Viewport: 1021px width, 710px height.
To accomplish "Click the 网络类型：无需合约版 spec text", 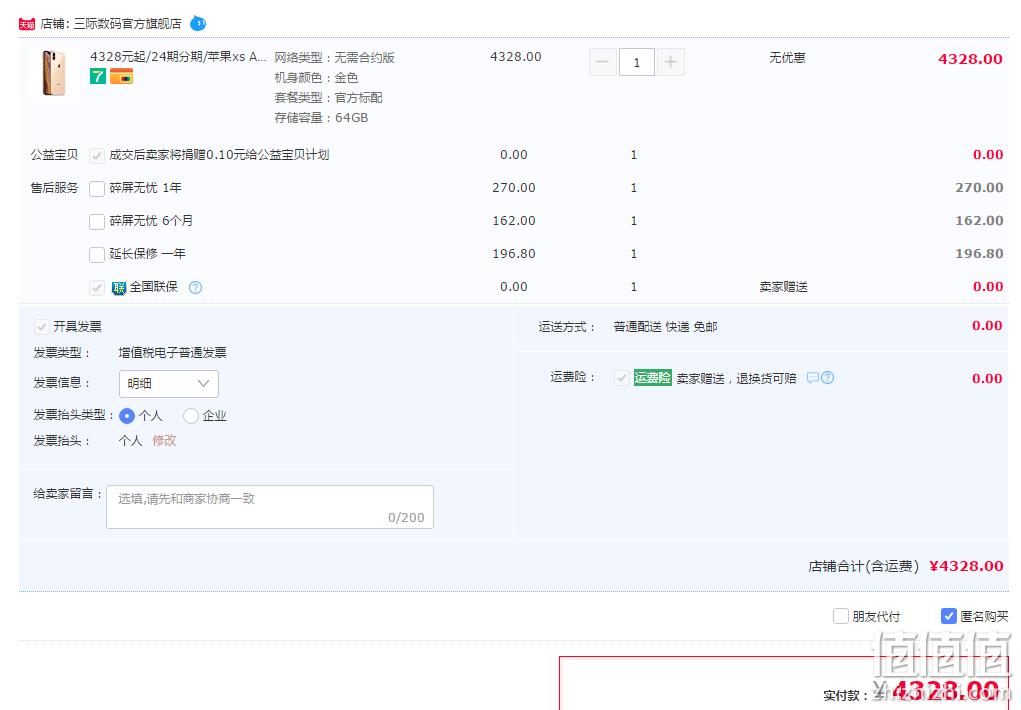I will click(x=334, y=58).
